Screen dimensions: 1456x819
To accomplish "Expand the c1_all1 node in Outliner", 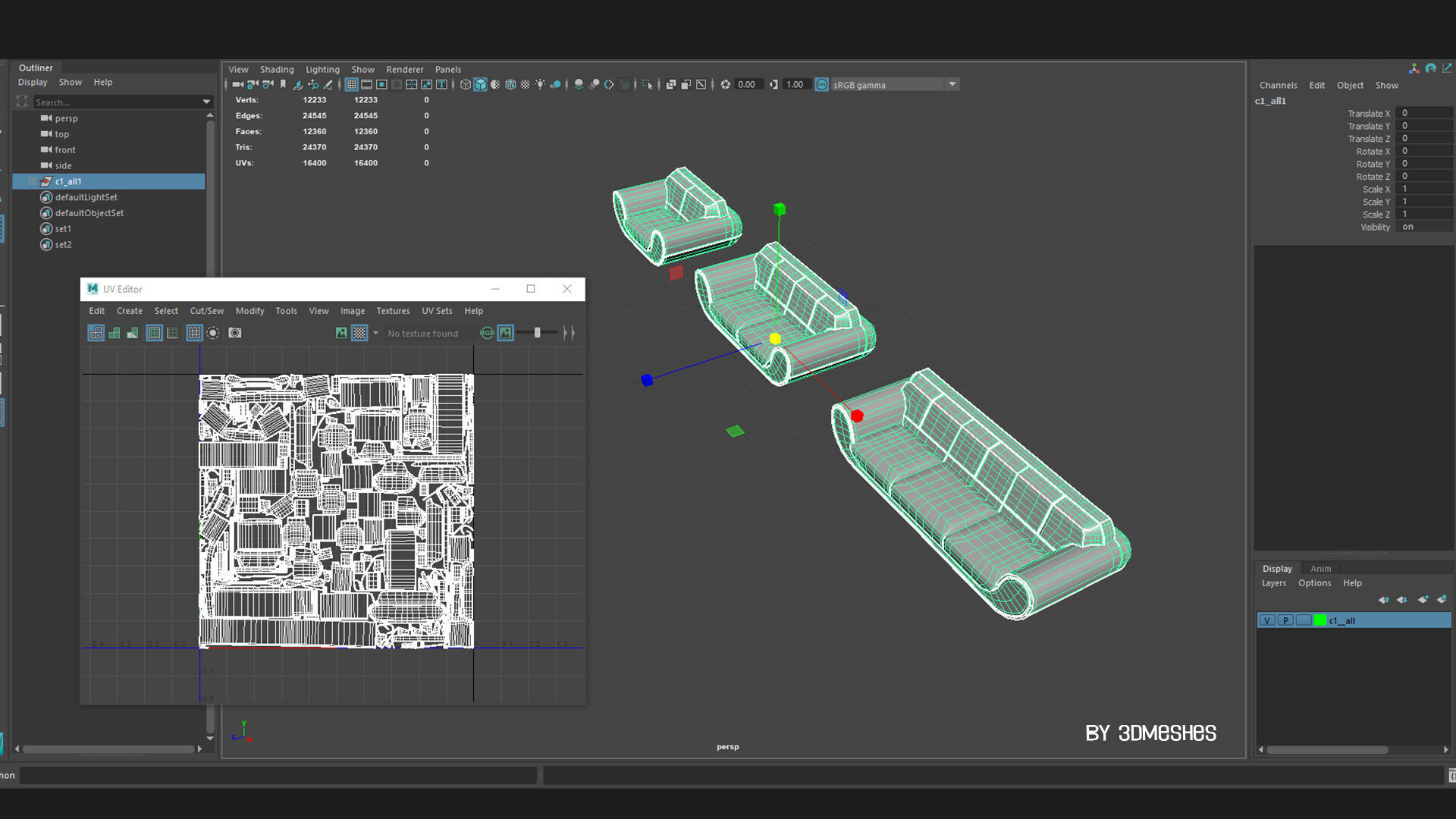I will click(x=33, y=181).
